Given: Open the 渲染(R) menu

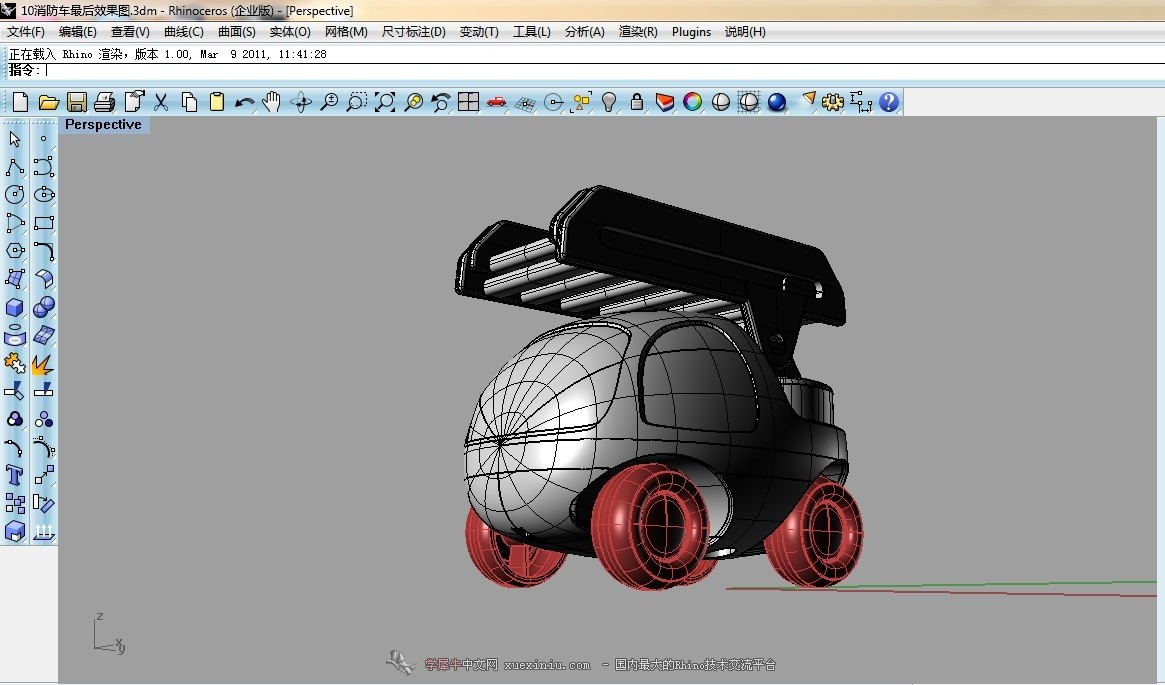Looking at the screenshot, I should point(638,32).
